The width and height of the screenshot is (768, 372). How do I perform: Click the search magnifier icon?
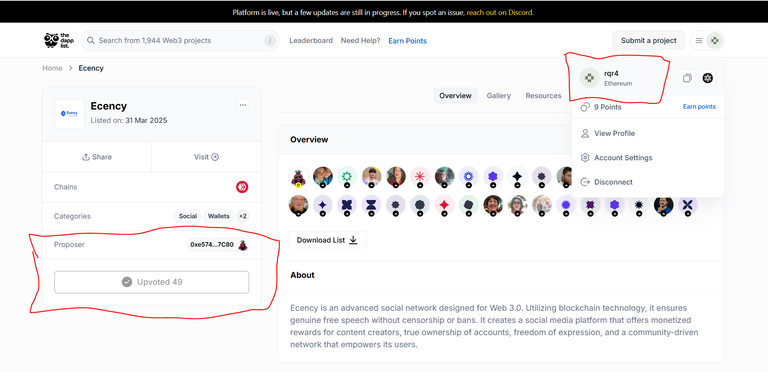91,41
